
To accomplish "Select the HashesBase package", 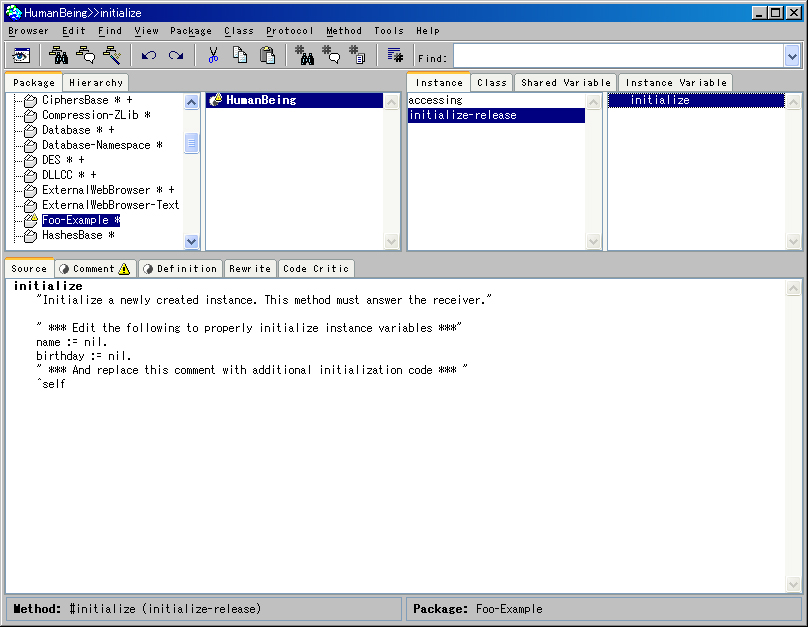I will click(78, 235).
